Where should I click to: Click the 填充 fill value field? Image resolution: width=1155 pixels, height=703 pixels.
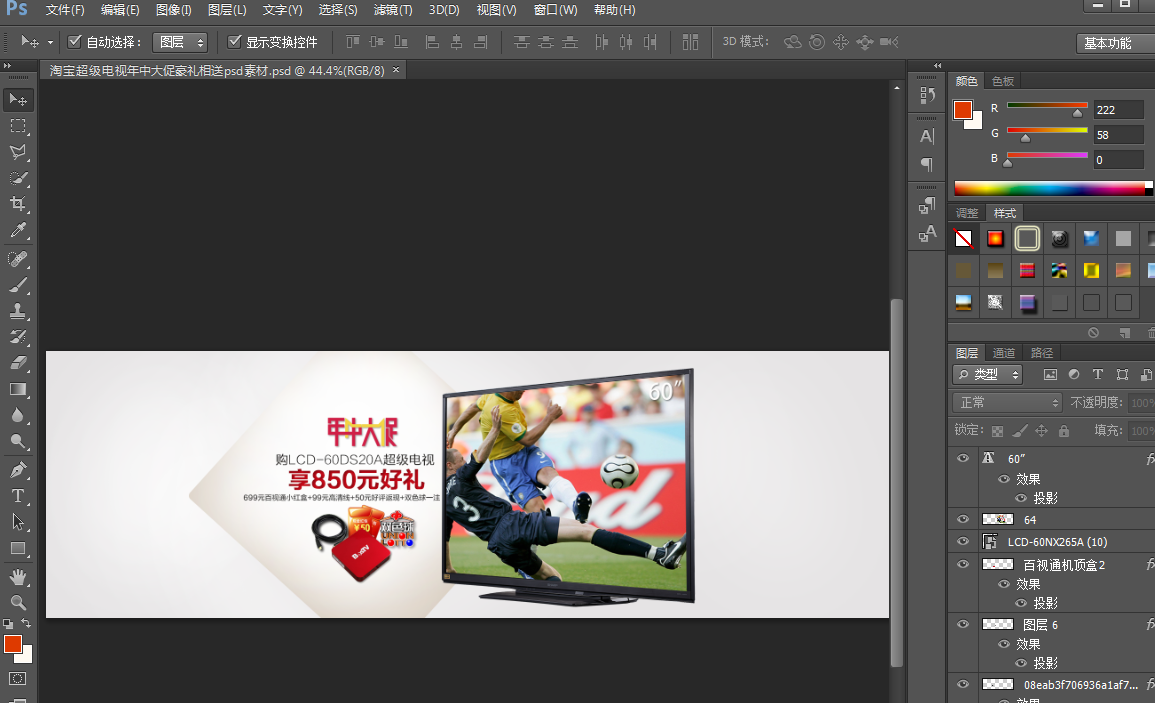pyautogui.click(x=1141, y=430)
